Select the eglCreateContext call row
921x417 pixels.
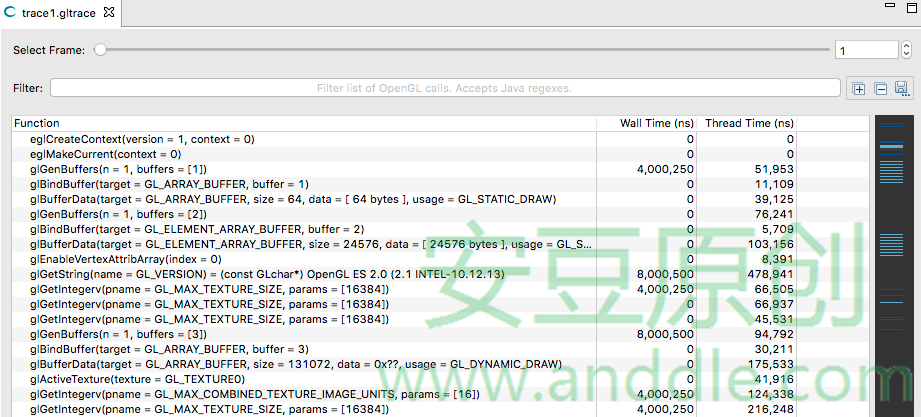pos(440,139)
